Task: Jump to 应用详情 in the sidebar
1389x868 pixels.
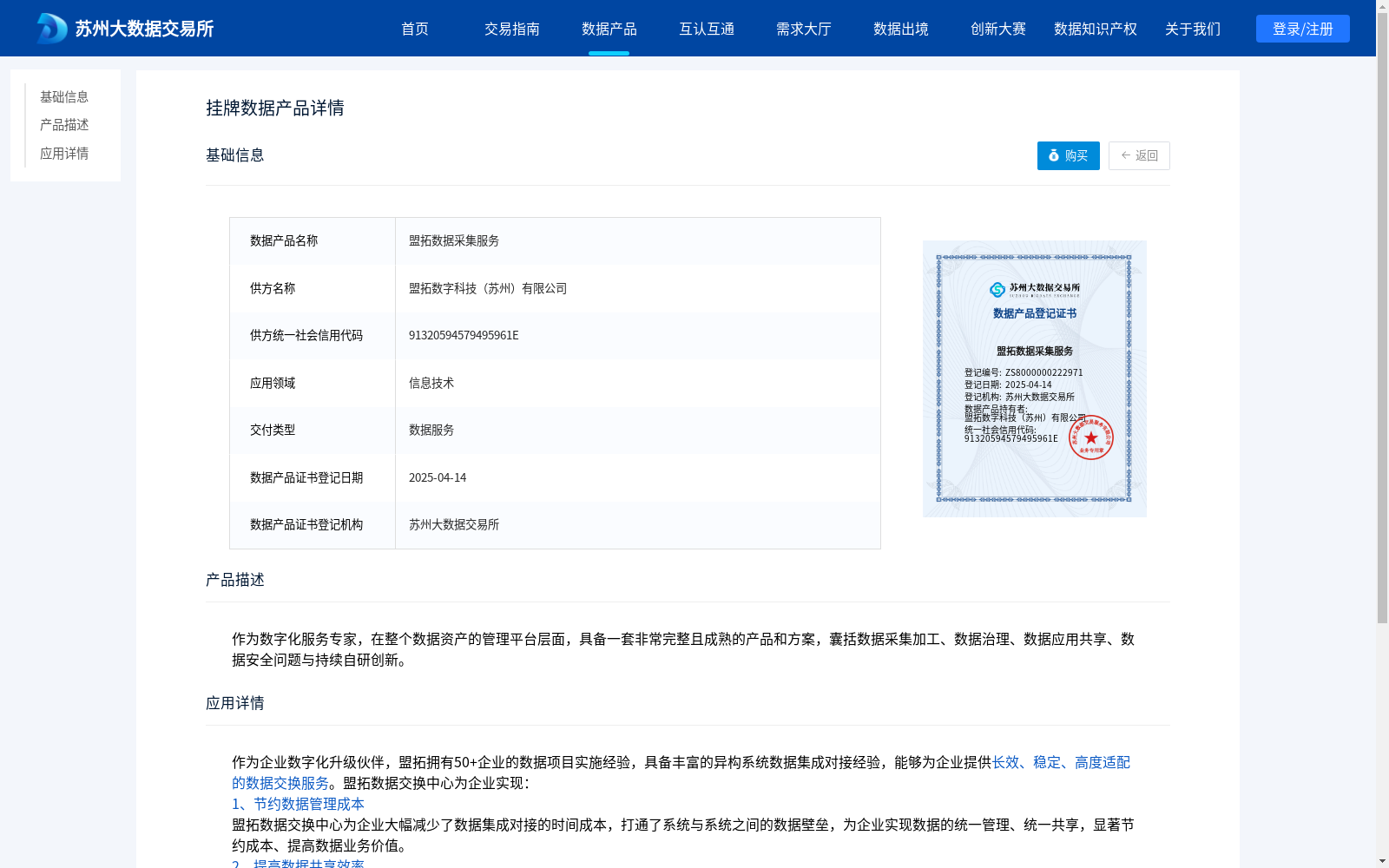Action: 64,154
